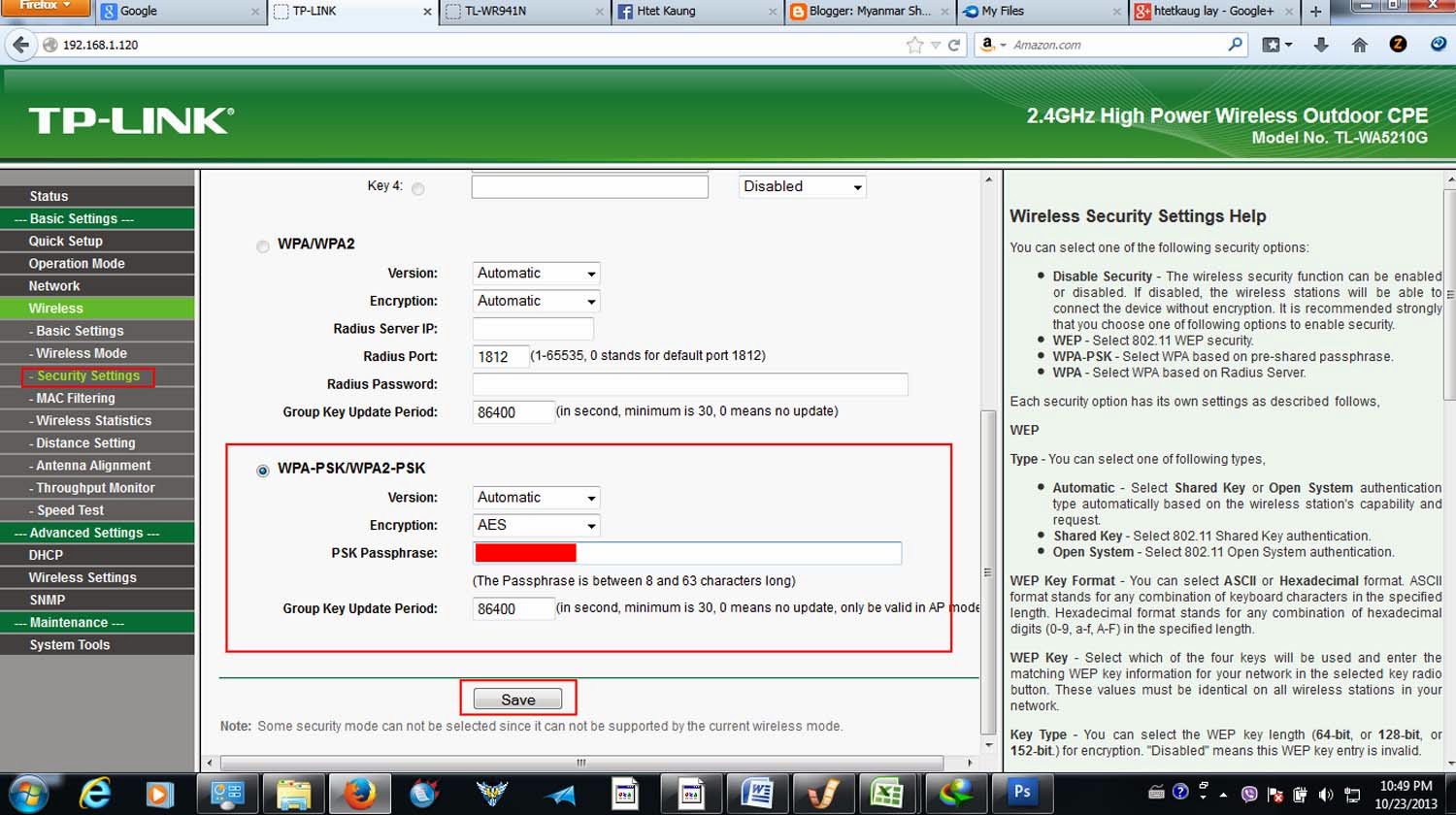Viewport: 1456px width, 815px height.
Task: Click the Radius Server IP input field
Action: [533, 329]
